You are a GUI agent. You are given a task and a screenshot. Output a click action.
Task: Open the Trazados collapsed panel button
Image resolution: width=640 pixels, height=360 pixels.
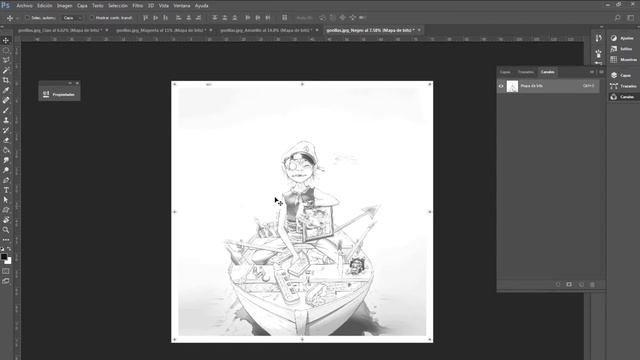coord(623,86)
